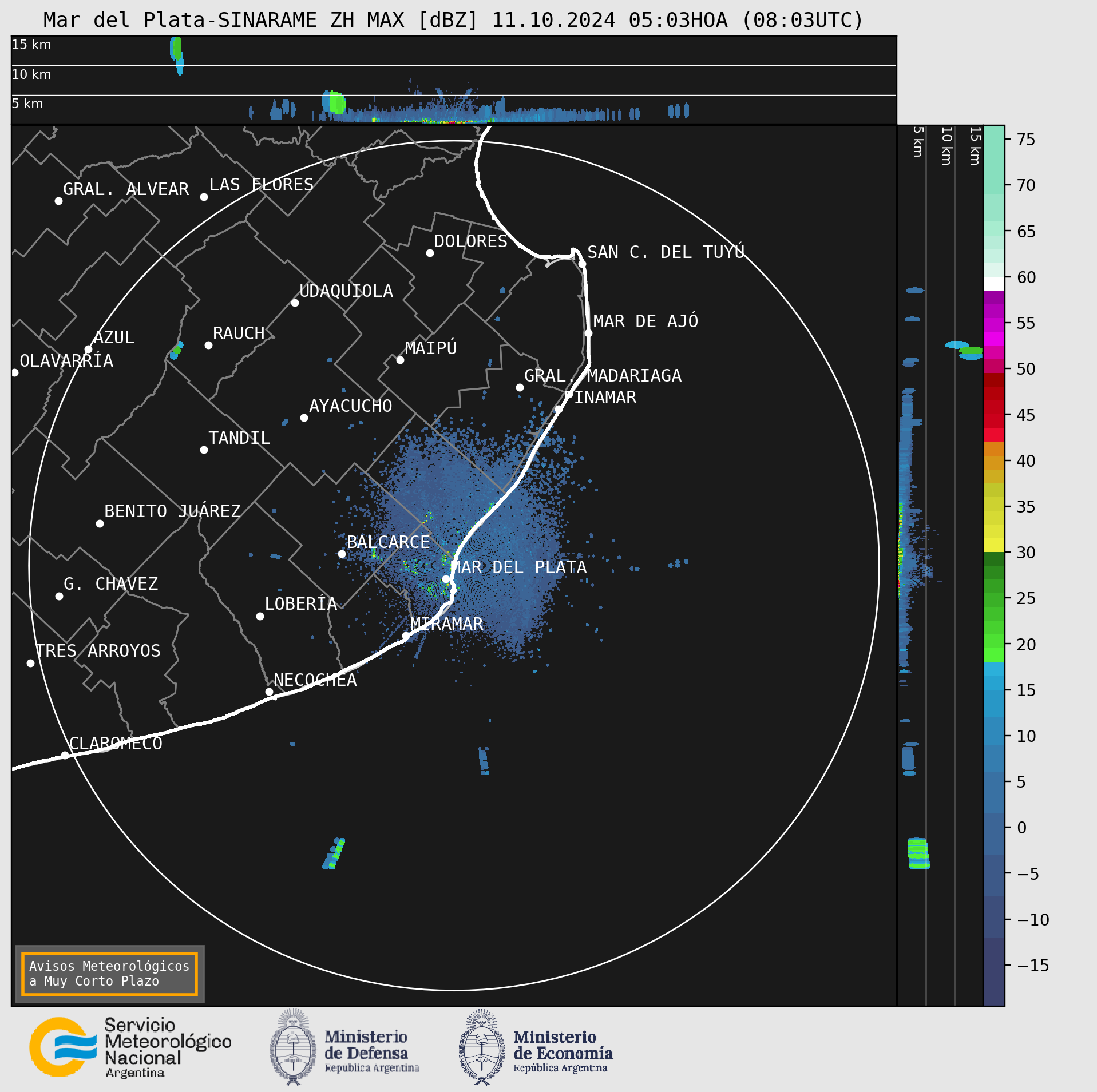Click the NECOCHEA city label
This screenshot has height=1092, width=1097.
pos(315,680)
